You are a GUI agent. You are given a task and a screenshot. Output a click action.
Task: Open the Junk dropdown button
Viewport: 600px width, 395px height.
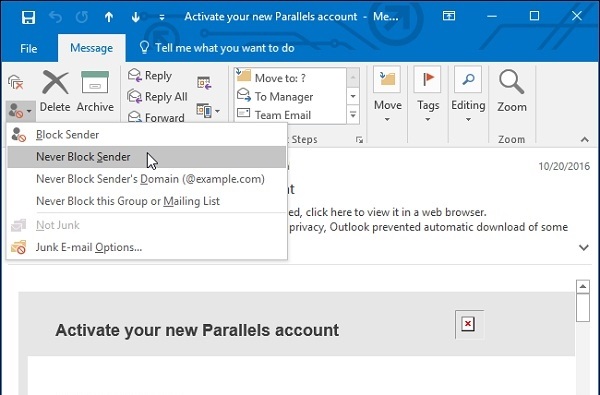(x=21, y=111)
